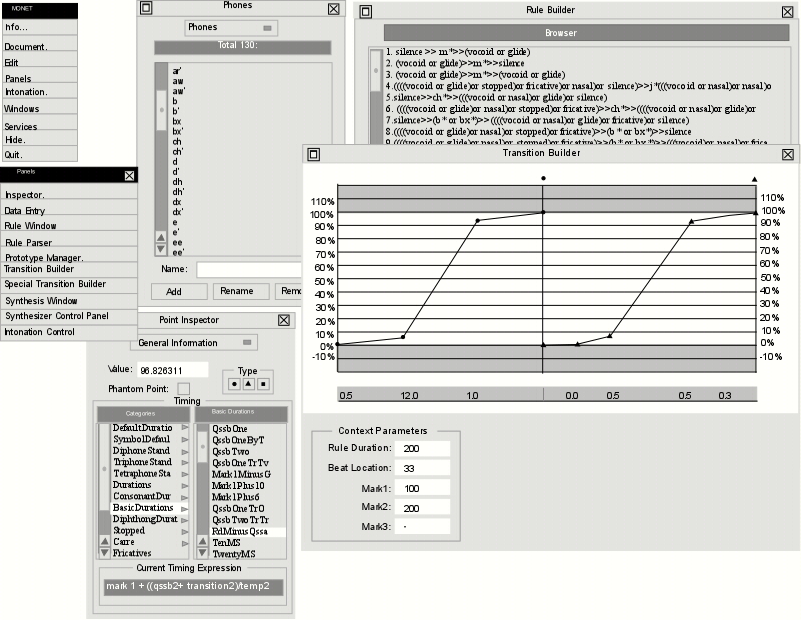
Task: Open Transition Builder from Panels menu
Action: [x=69, y=269]
